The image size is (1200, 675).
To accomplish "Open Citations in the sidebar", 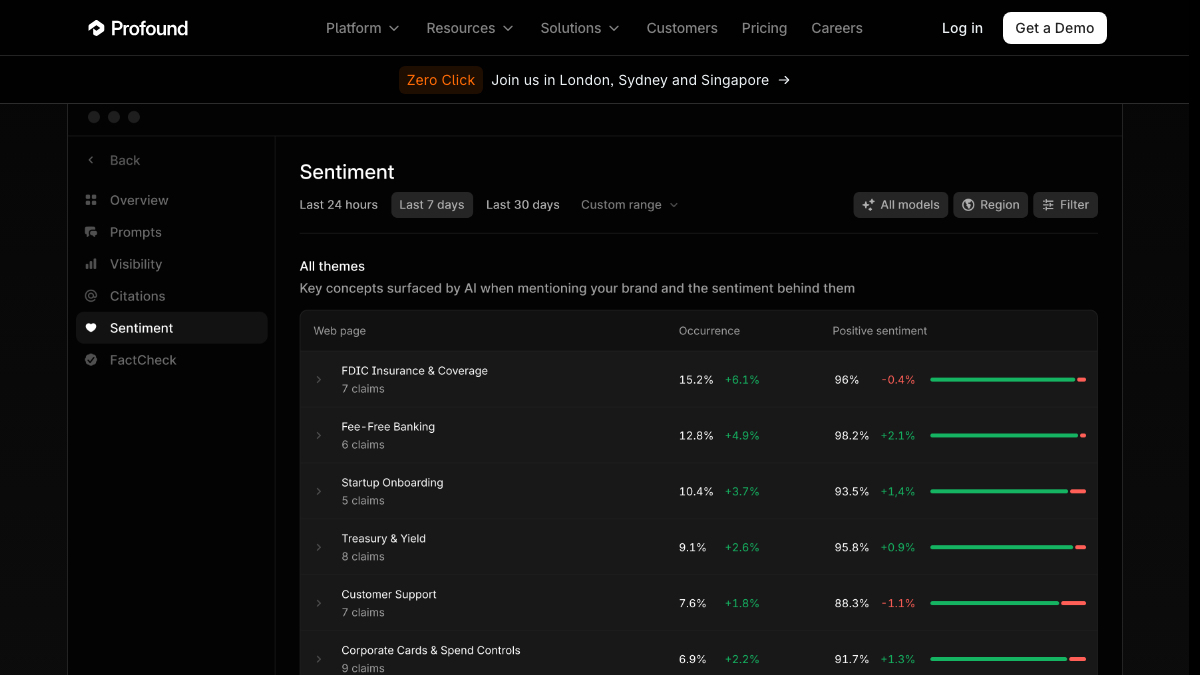I will (172, 296).
